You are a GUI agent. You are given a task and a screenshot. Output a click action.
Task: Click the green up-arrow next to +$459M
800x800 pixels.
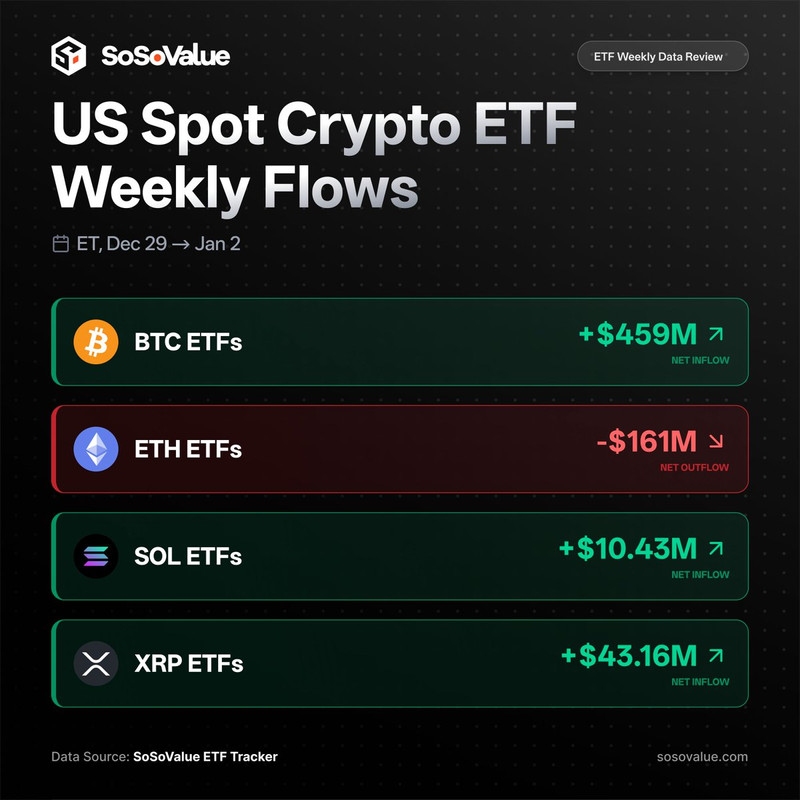pos(716,334)
